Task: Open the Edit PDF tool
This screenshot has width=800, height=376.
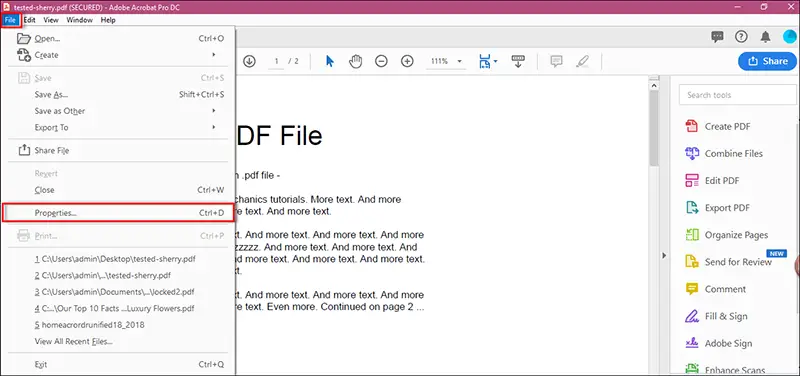Action: [x=712, y=181]
